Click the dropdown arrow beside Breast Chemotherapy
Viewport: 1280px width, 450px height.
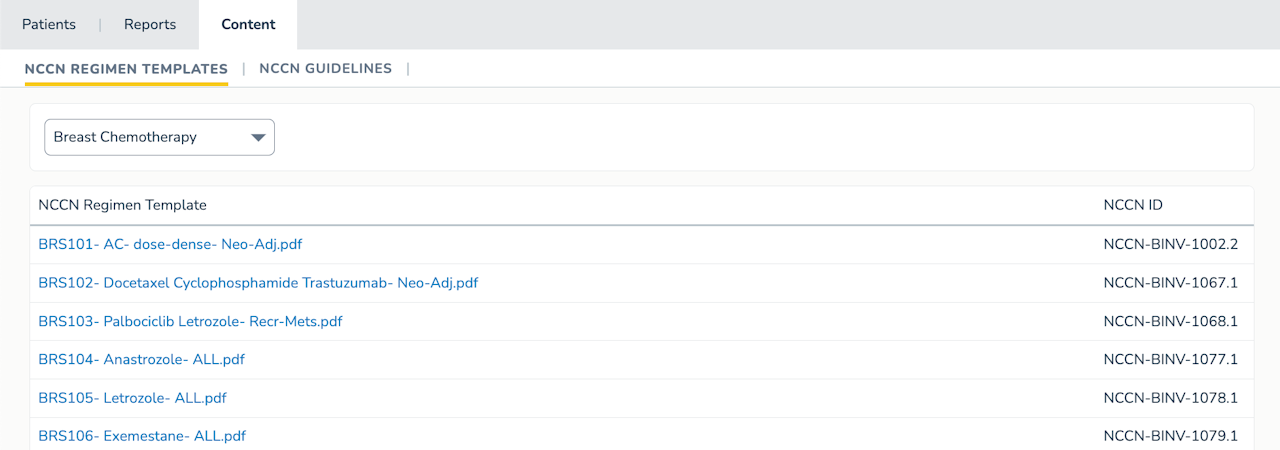pos(258,137)
